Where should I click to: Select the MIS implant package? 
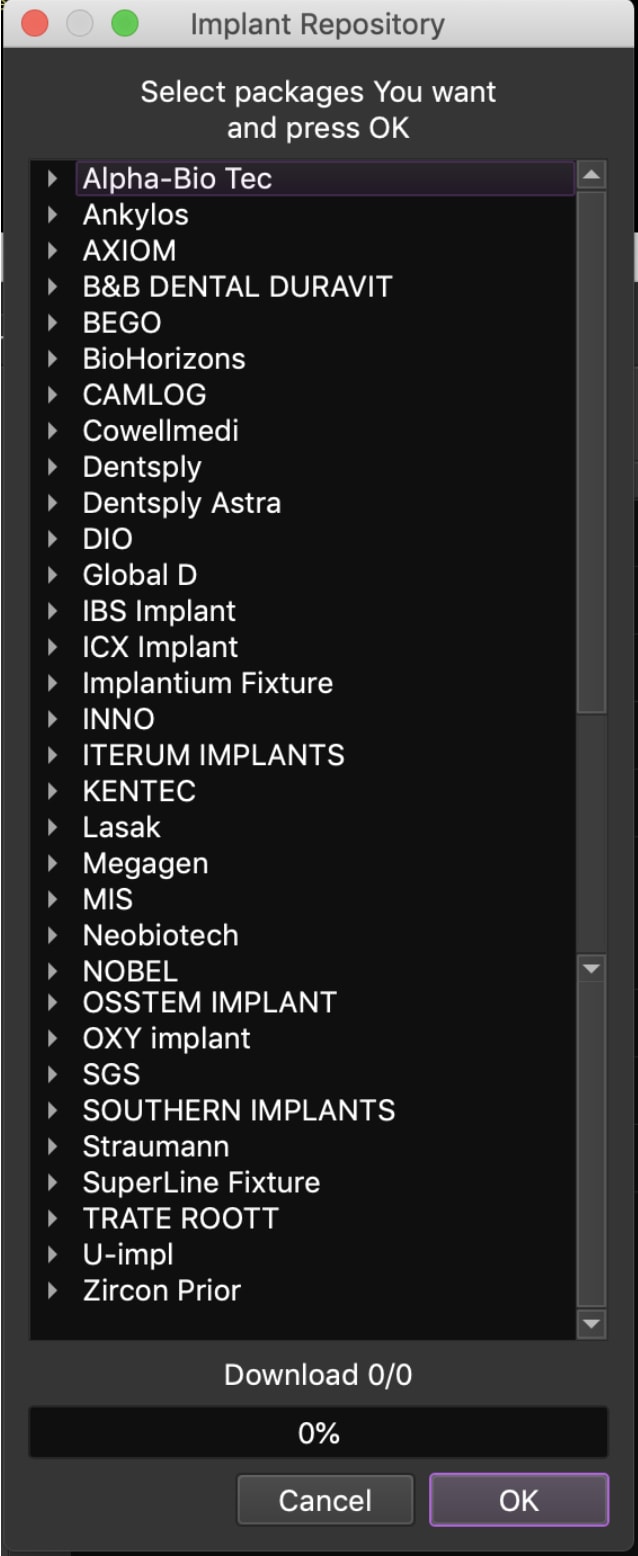107,899
